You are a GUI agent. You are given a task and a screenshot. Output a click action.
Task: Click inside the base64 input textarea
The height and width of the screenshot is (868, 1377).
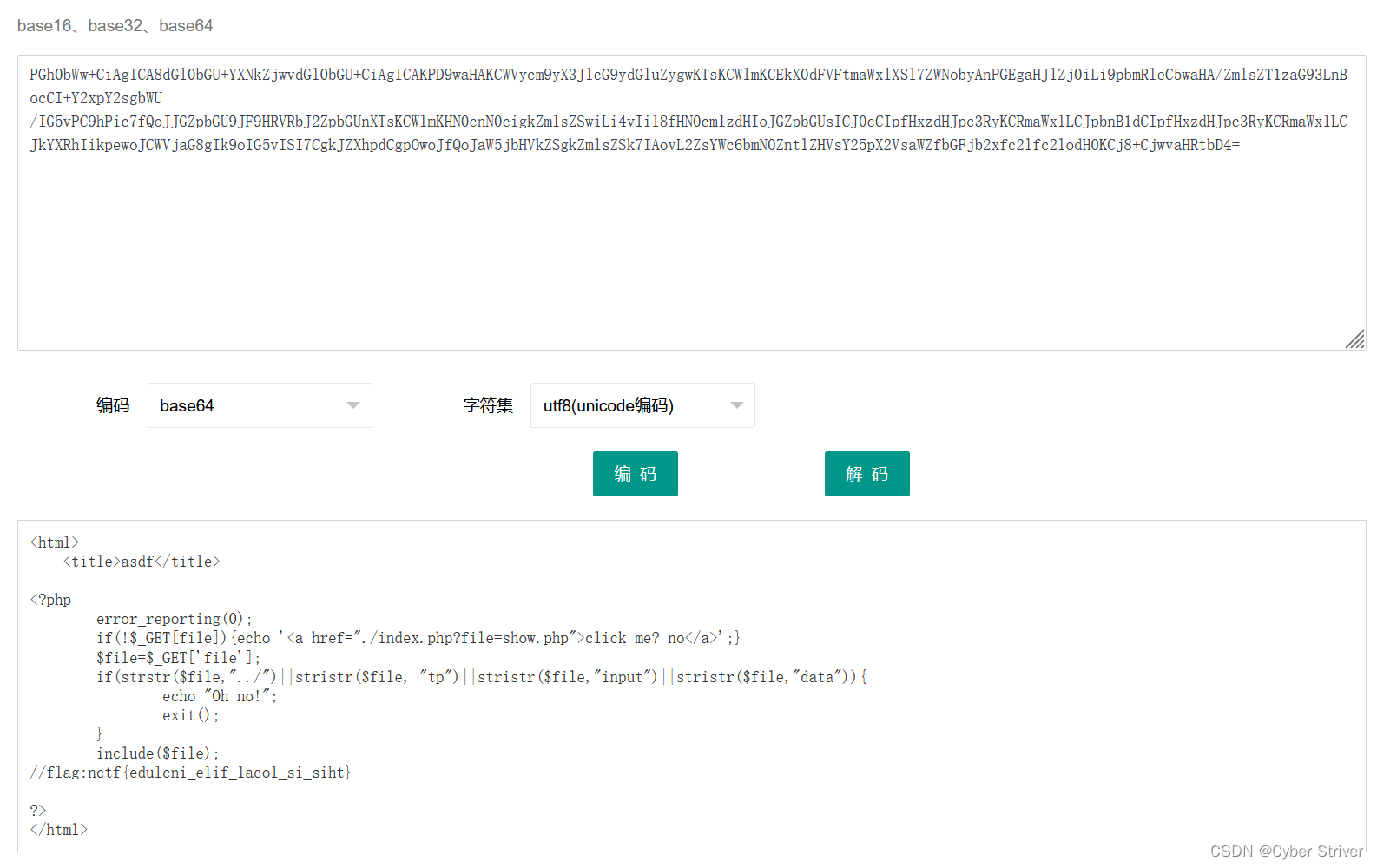pos(691,203)
